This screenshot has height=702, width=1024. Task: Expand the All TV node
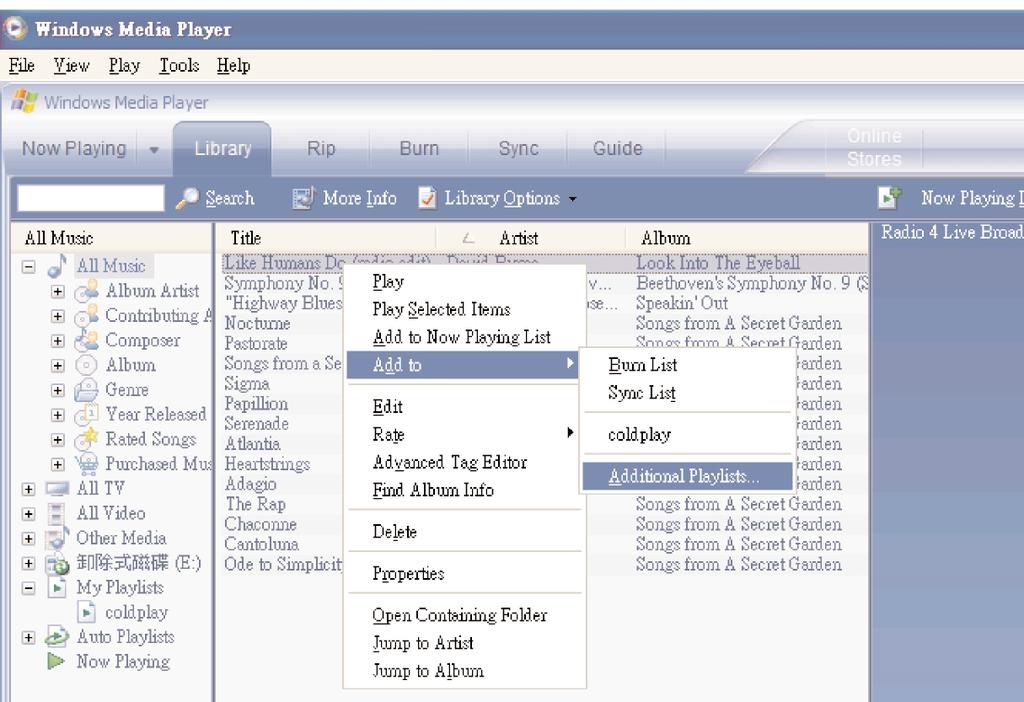click(x=28, y=489)
